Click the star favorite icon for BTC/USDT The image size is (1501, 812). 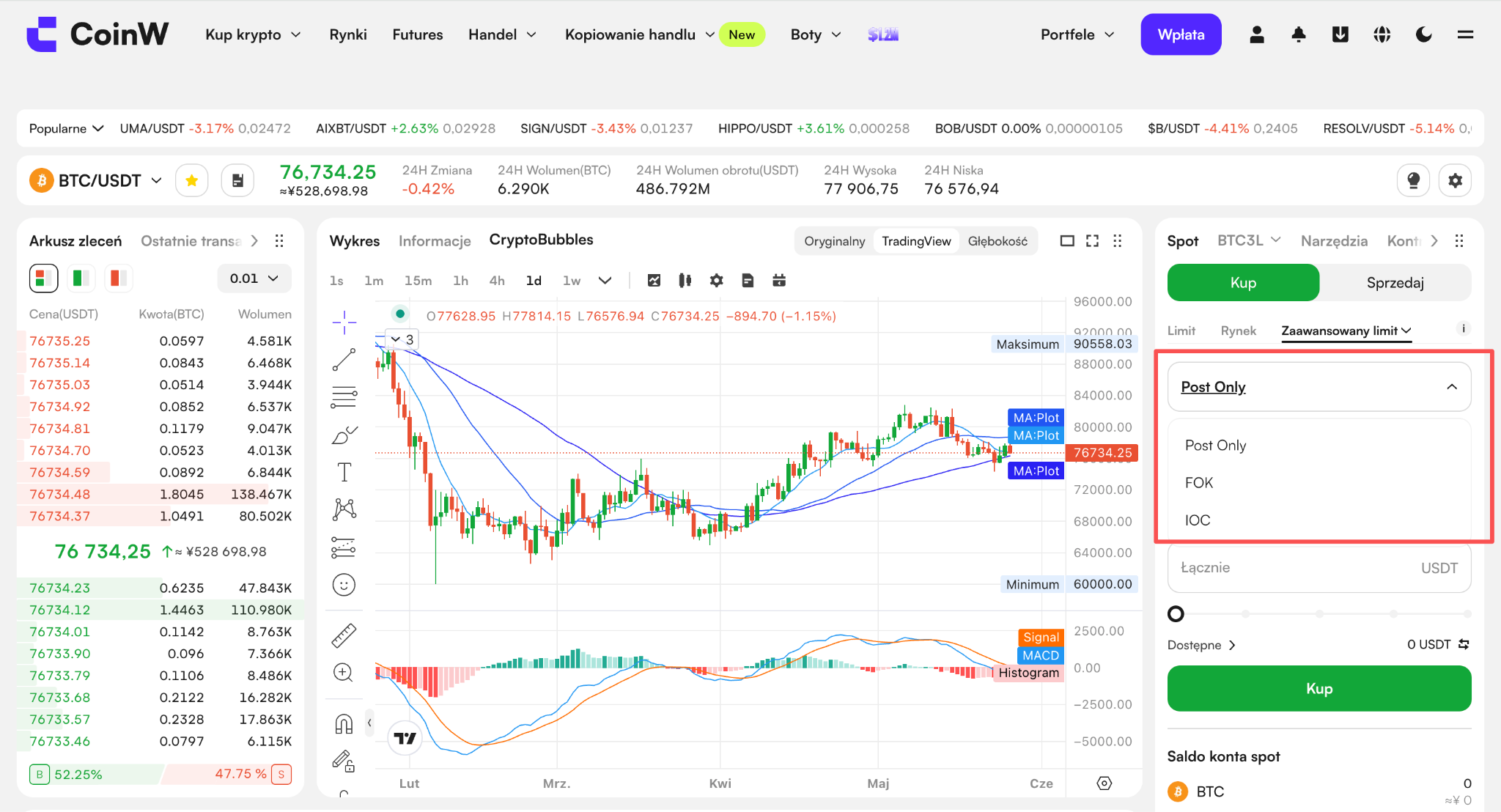[192, 180]
